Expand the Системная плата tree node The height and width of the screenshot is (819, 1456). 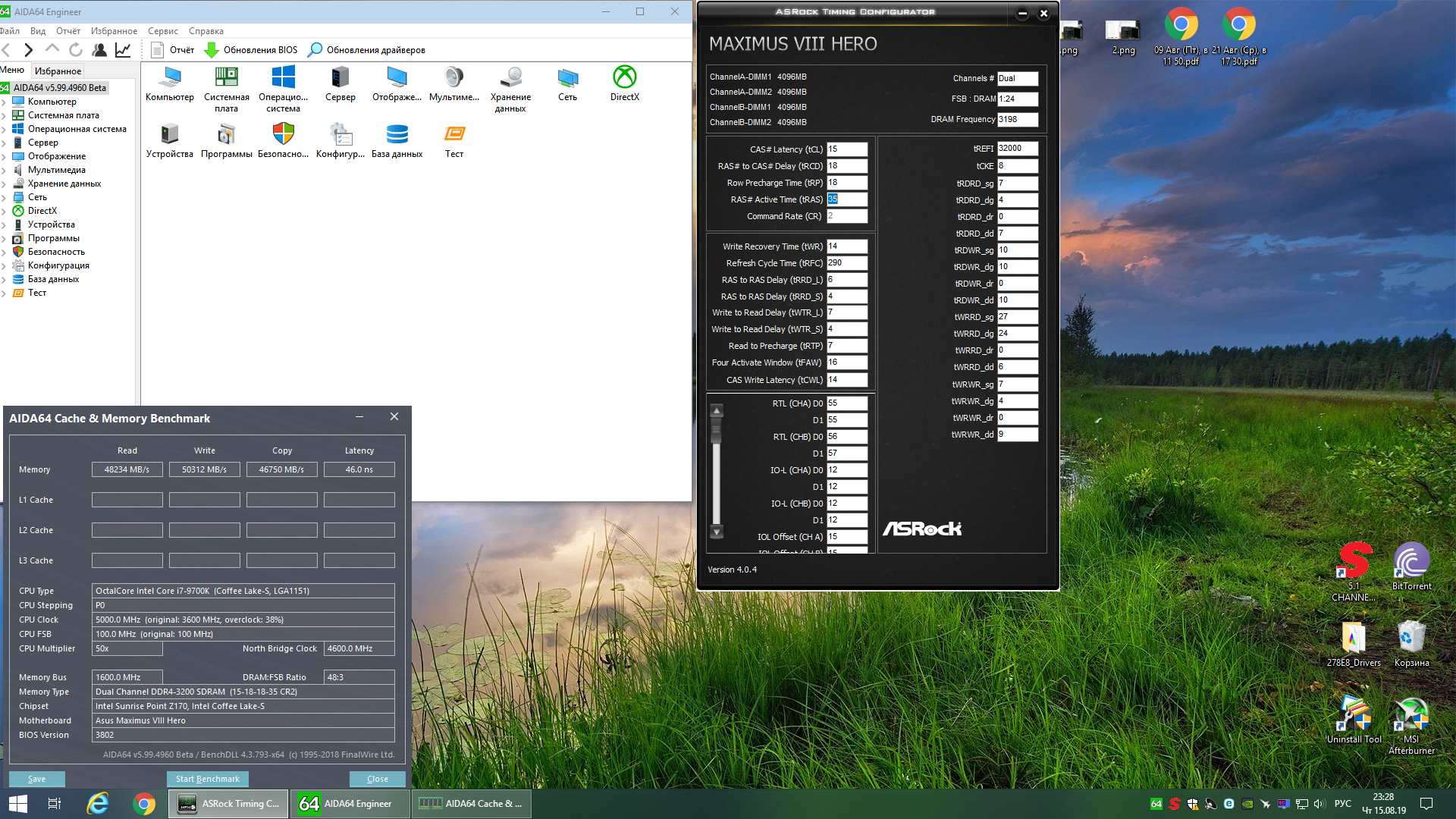pyautogui.click(x=4, y=116)
